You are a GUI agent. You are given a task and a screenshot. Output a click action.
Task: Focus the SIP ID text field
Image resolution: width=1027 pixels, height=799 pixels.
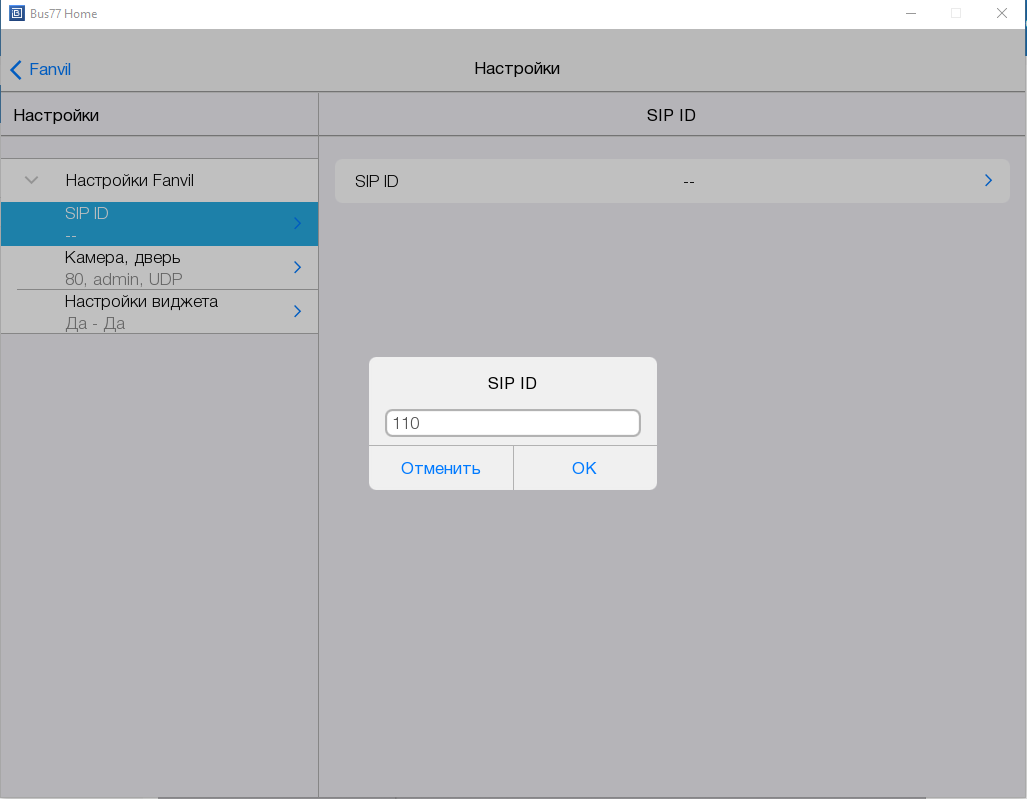point(512,423)
